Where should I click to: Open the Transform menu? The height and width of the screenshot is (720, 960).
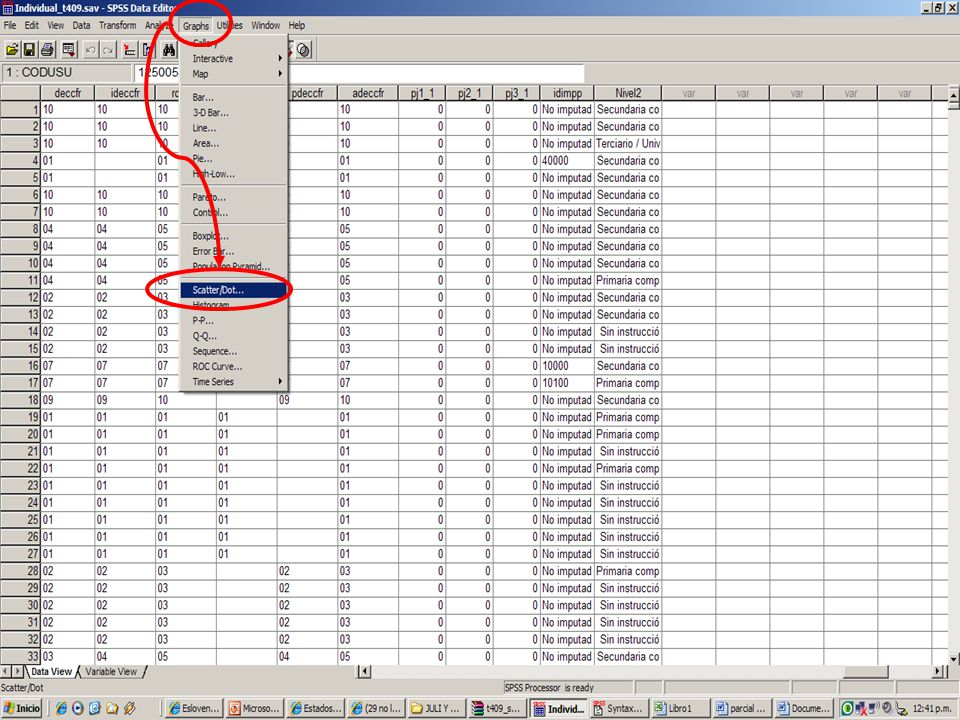click(118, 25)
